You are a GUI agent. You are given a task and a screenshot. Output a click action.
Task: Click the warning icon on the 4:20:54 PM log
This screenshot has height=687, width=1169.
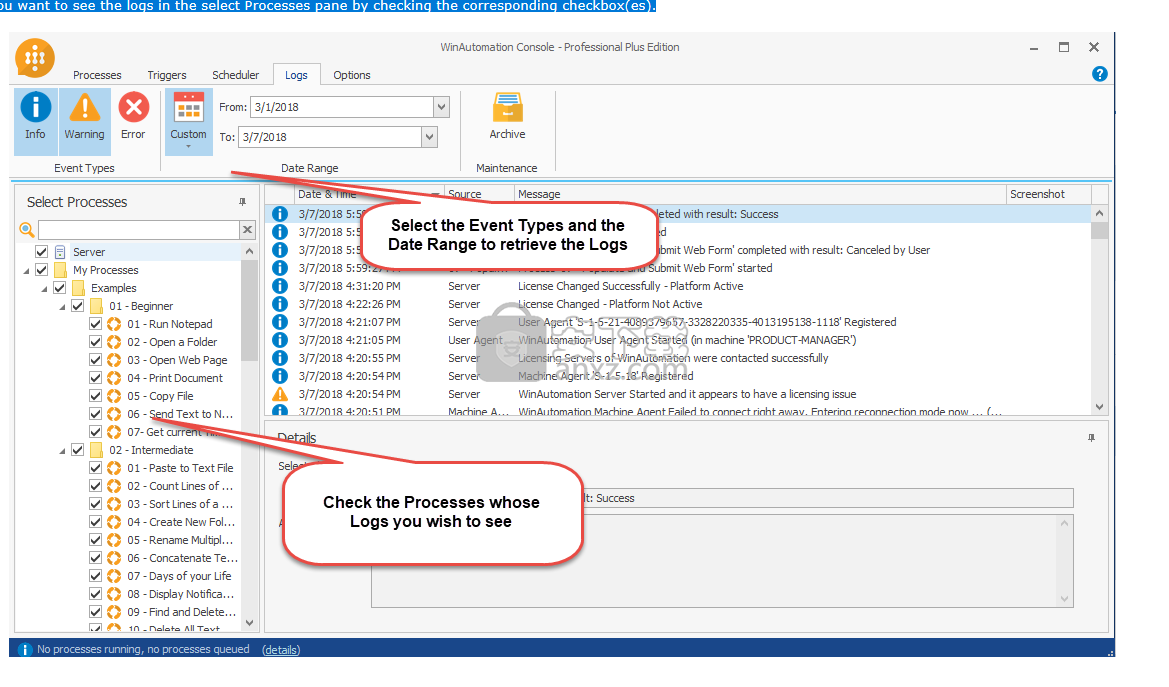280,394
